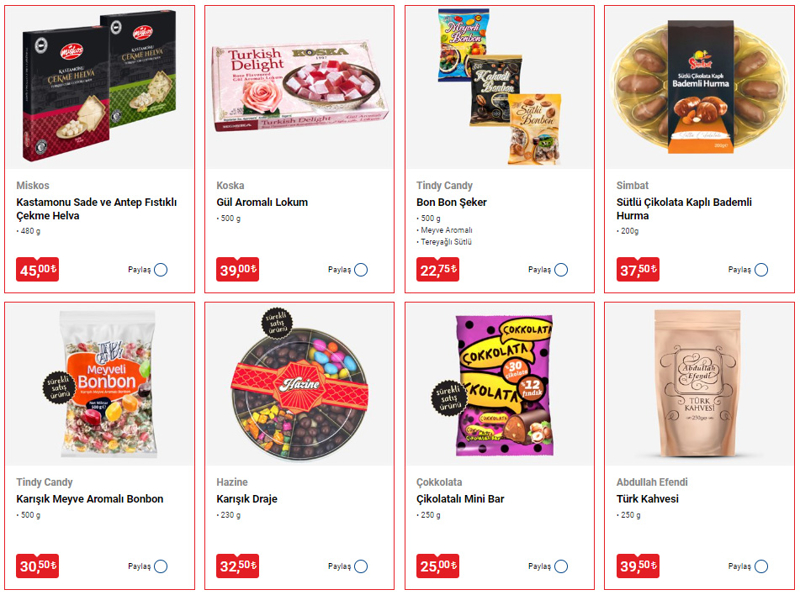This screenshot has width=800, height=595.
Task: Click the Gül Aromalı Lokum product title
Action: (x=262, y=202)
